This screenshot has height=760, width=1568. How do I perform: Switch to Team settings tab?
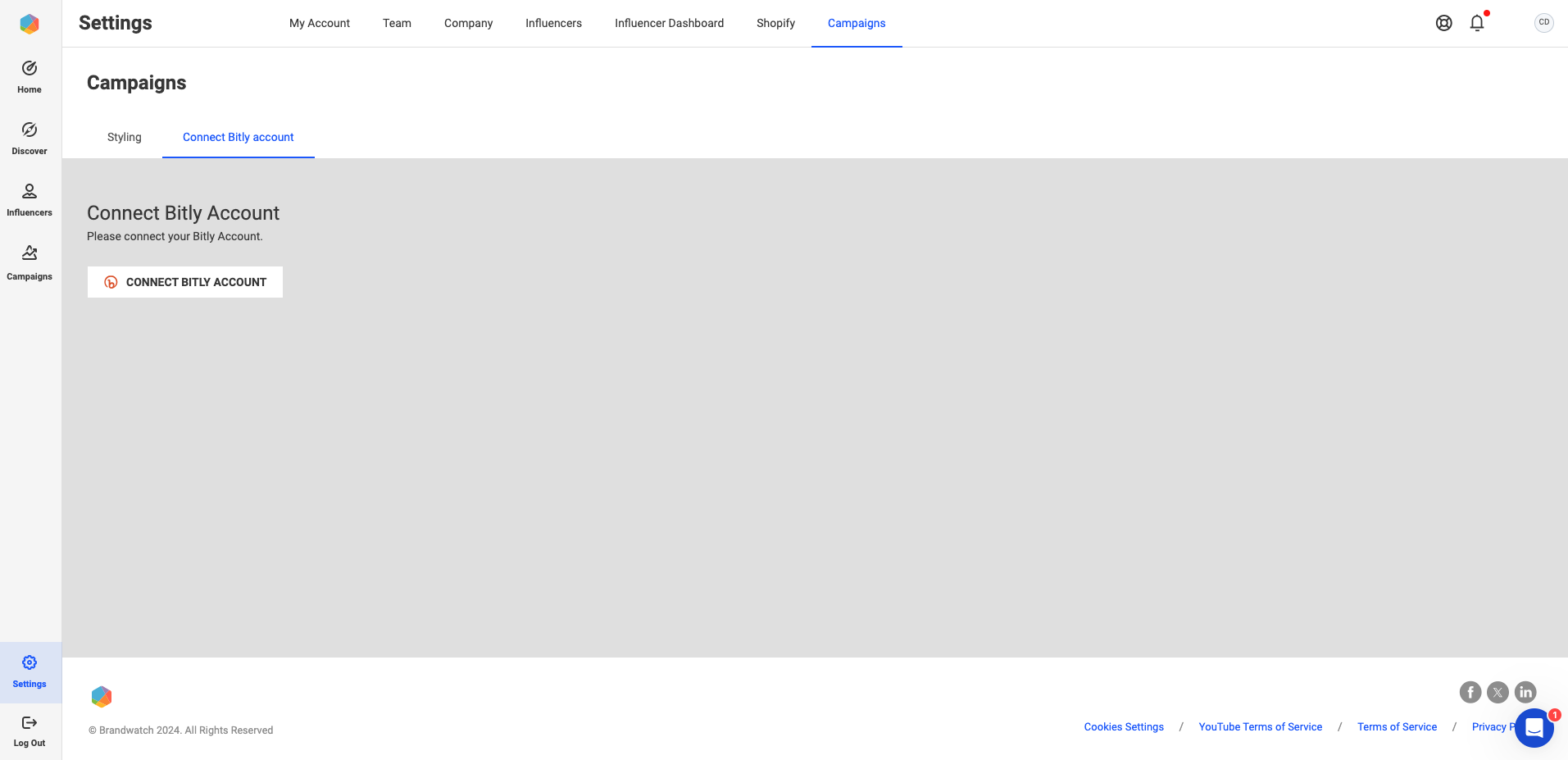pyautogui.click(x=397, y=23)
